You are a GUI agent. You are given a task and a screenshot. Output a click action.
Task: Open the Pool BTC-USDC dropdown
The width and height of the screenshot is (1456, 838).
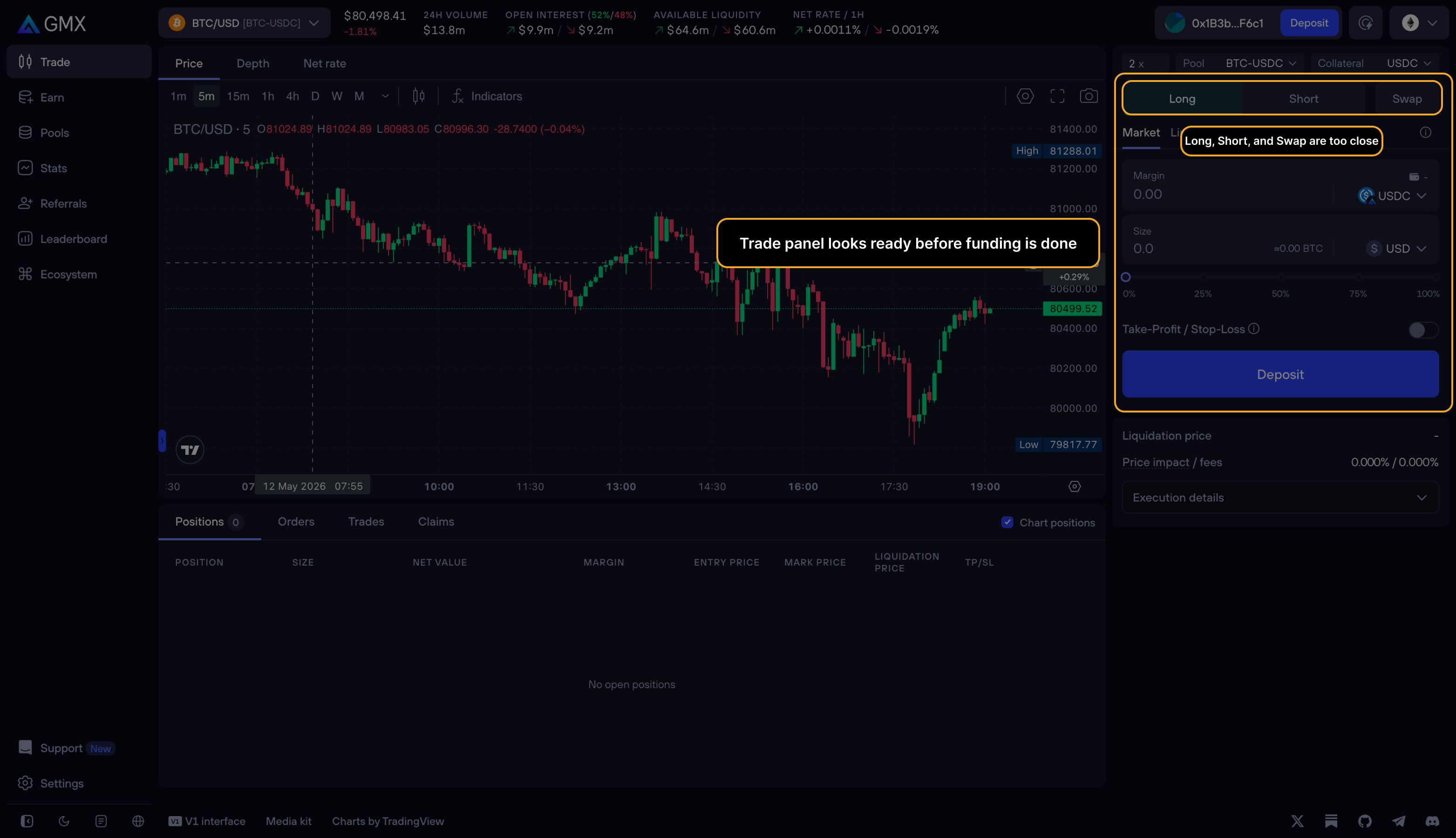click(x=1239, y=63)
